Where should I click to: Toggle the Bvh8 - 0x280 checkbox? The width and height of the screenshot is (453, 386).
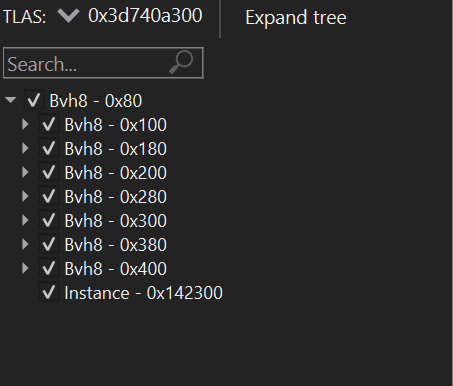tap(49, 196)
